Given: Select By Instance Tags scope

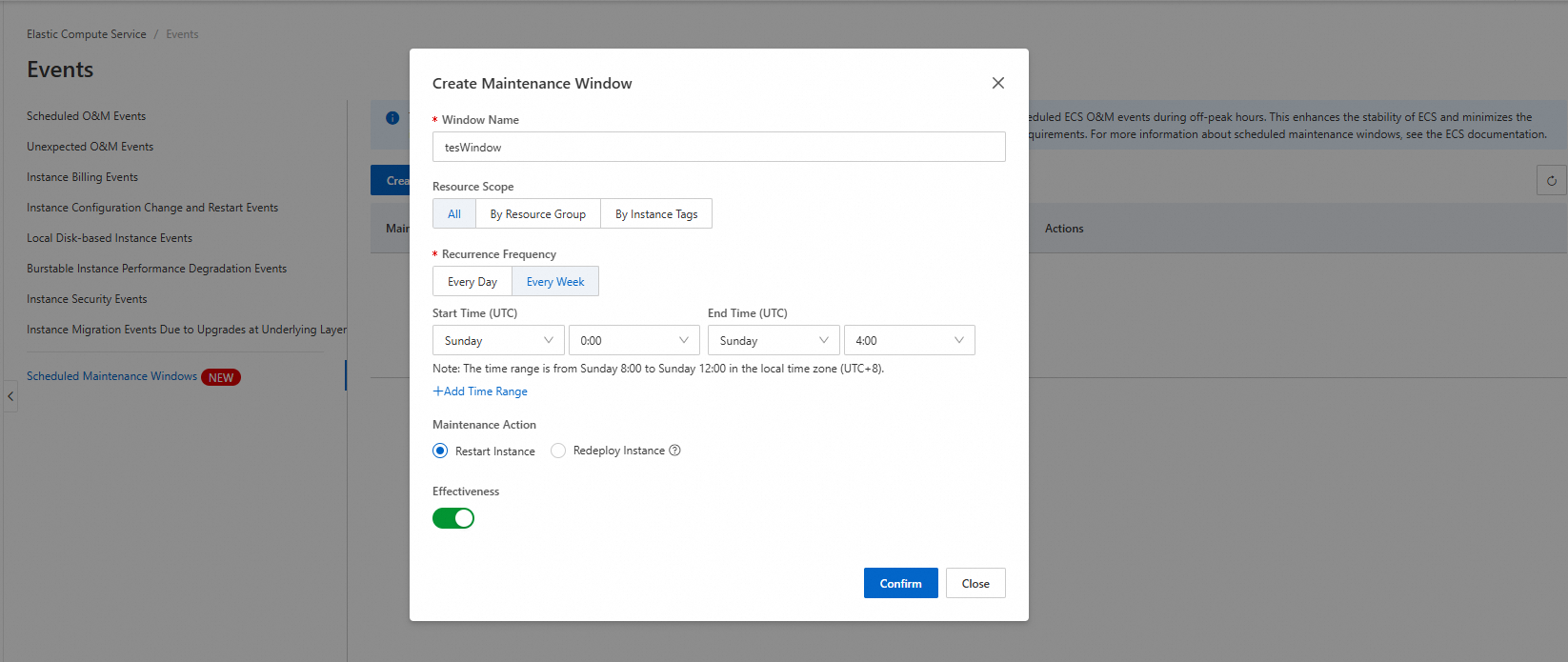Looking at the screenshot, I should click(x=656, y=214).
